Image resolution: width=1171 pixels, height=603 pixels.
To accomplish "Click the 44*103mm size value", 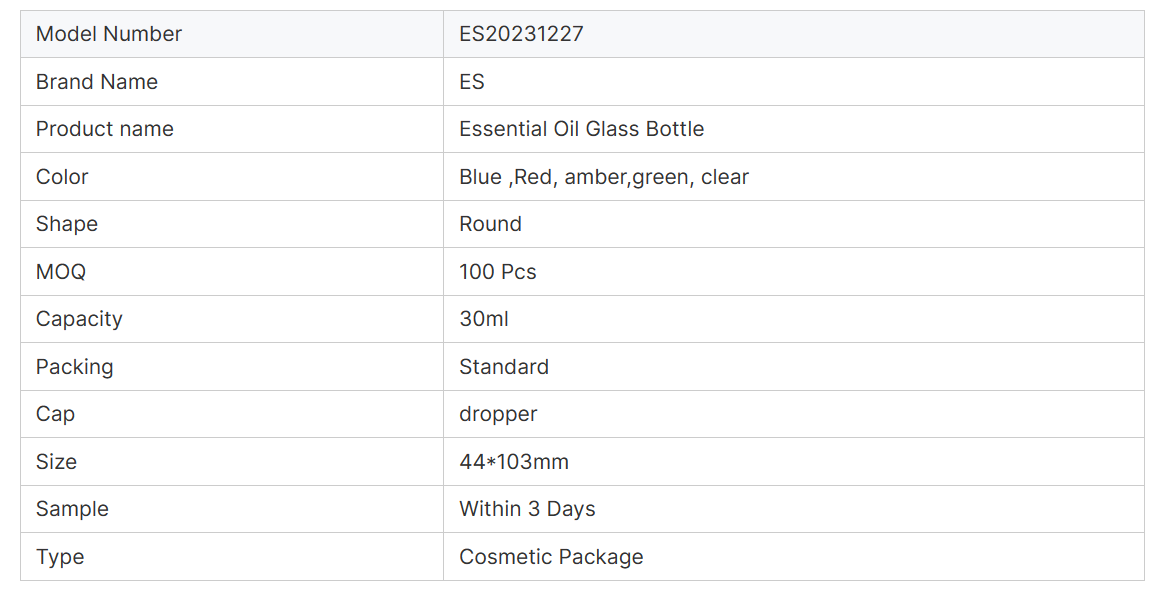I will (x=514, y=461).
